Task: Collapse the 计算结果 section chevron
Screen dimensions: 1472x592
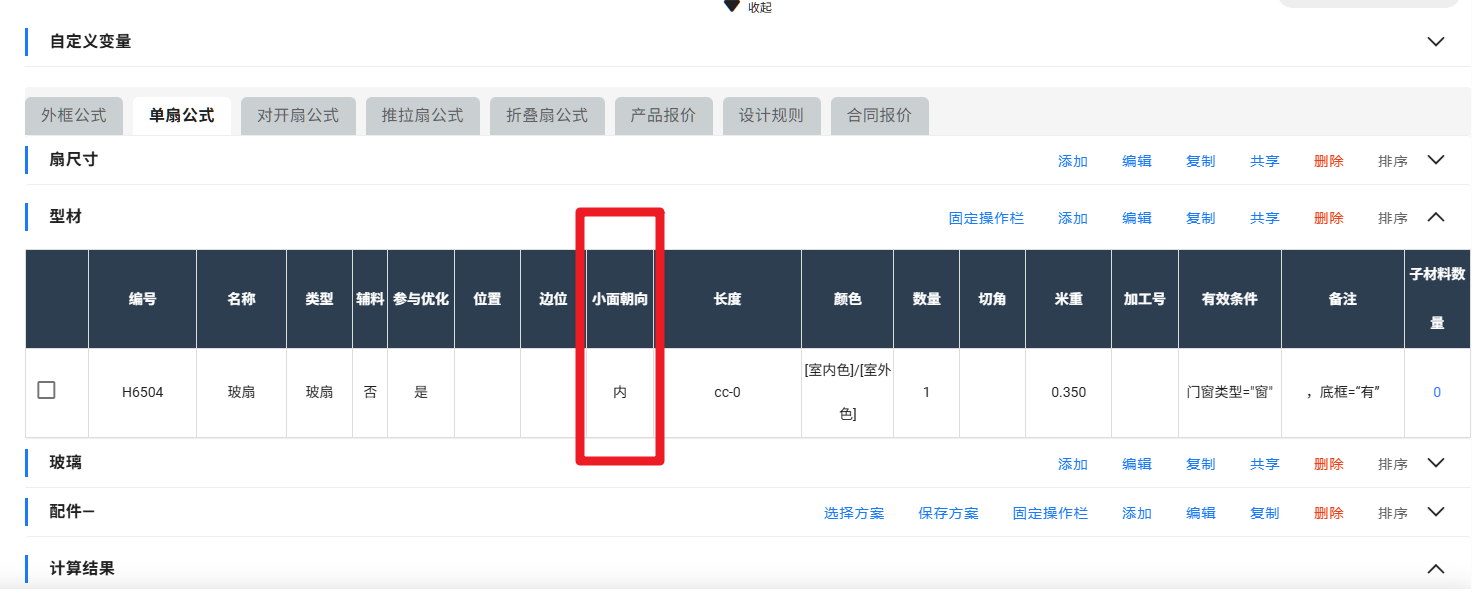Action: (x=1436, y=569)
